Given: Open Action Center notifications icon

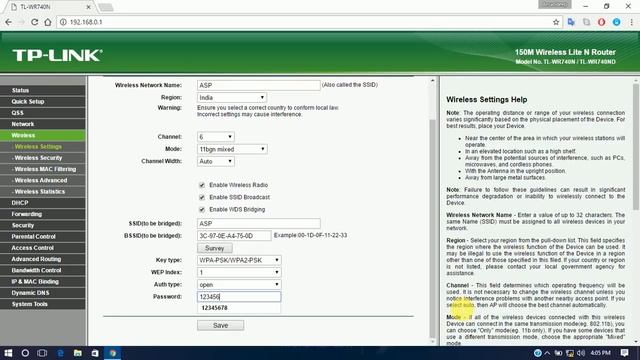Looking at the screenshot, I should pyautogui.click(x=624, y=353).
